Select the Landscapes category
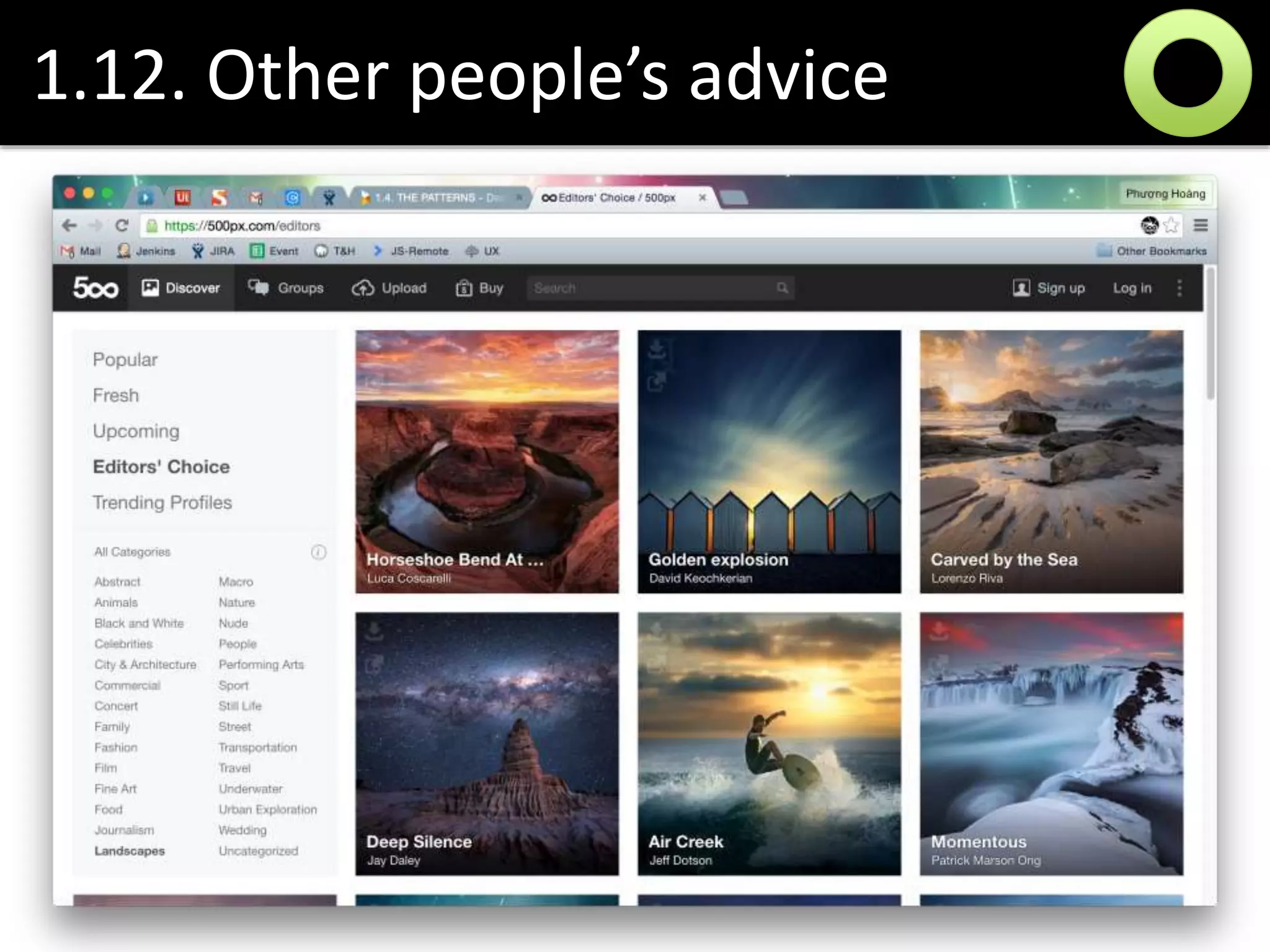 [x=130, y=851]
